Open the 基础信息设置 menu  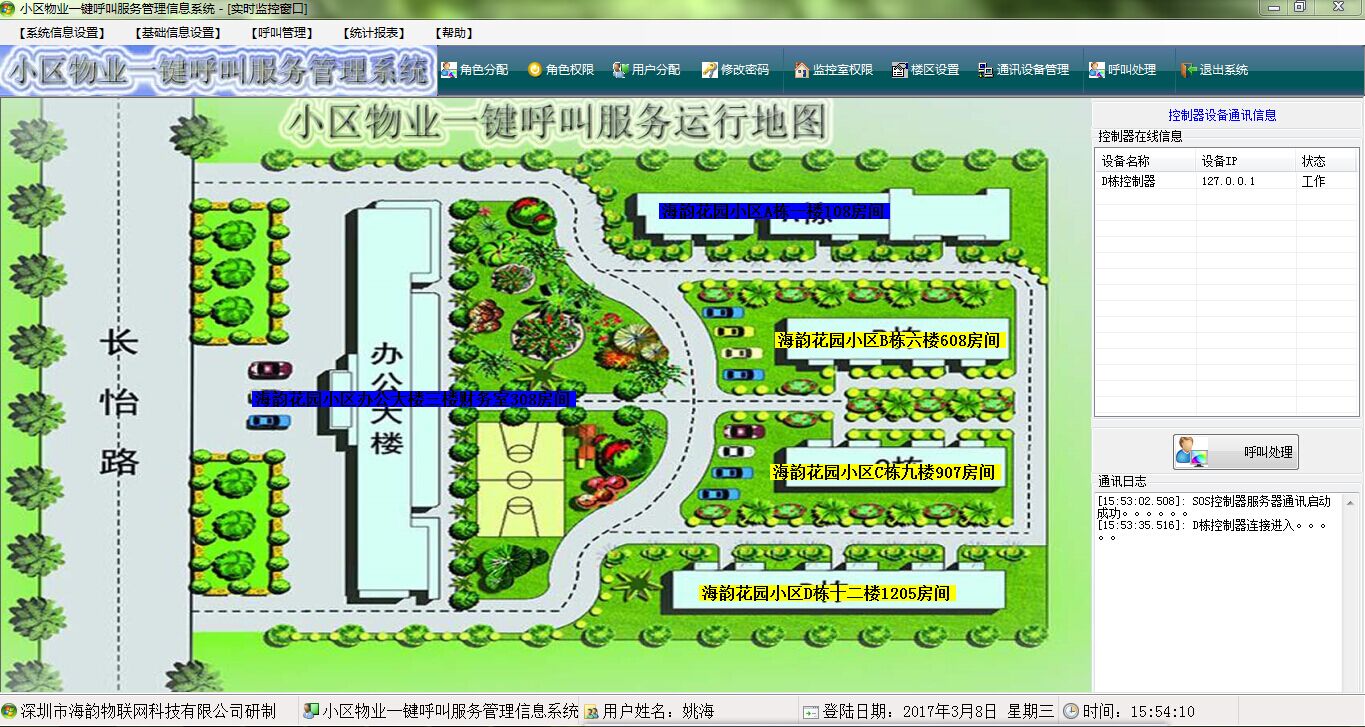tap(178, 33)
